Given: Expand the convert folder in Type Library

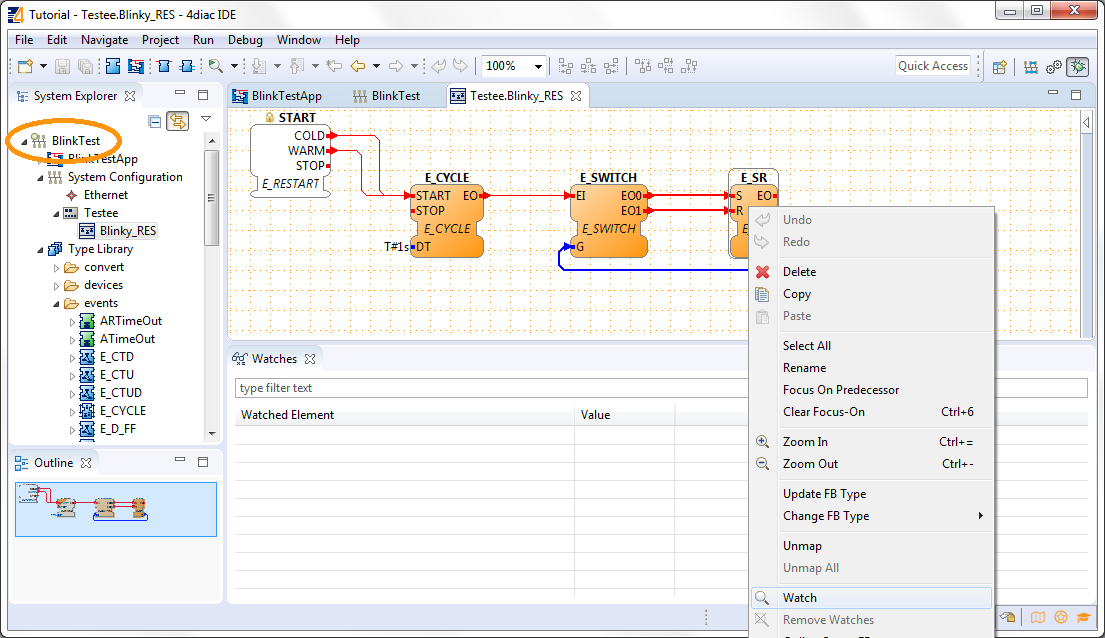Looking at the screenshot, I should [57, 267].
